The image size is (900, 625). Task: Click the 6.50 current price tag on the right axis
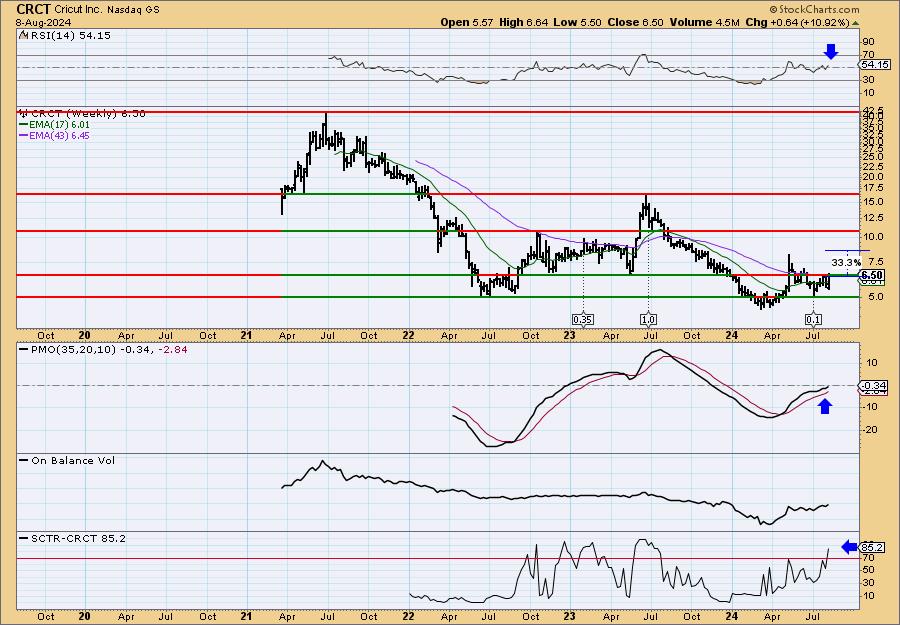(872, 275)
